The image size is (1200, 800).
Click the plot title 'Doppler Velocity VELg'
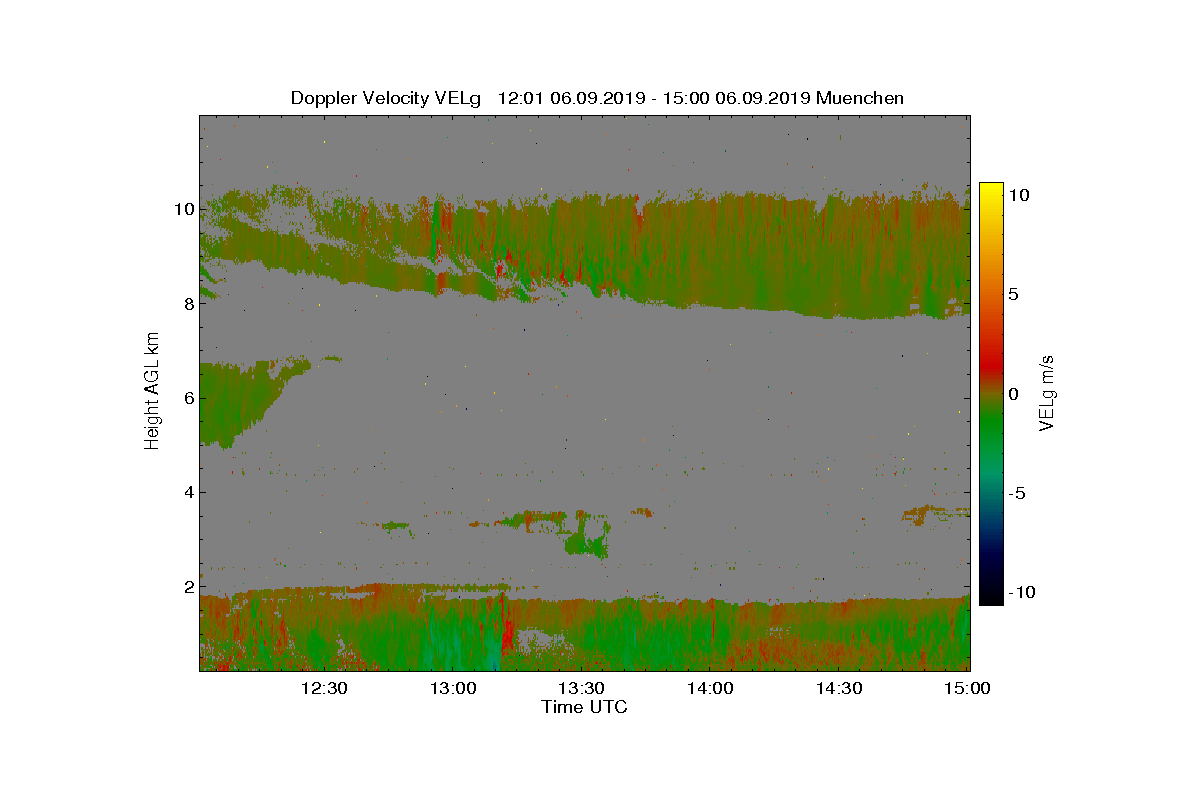(x=386, y=98)
